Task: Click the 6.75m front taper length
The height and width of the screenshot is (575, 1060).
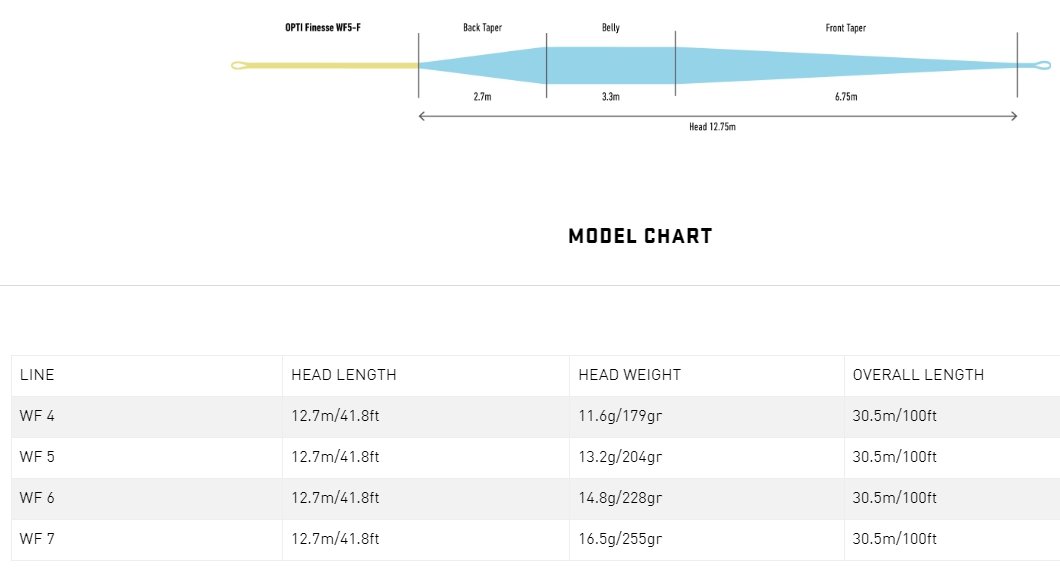Action: point(845,97)
